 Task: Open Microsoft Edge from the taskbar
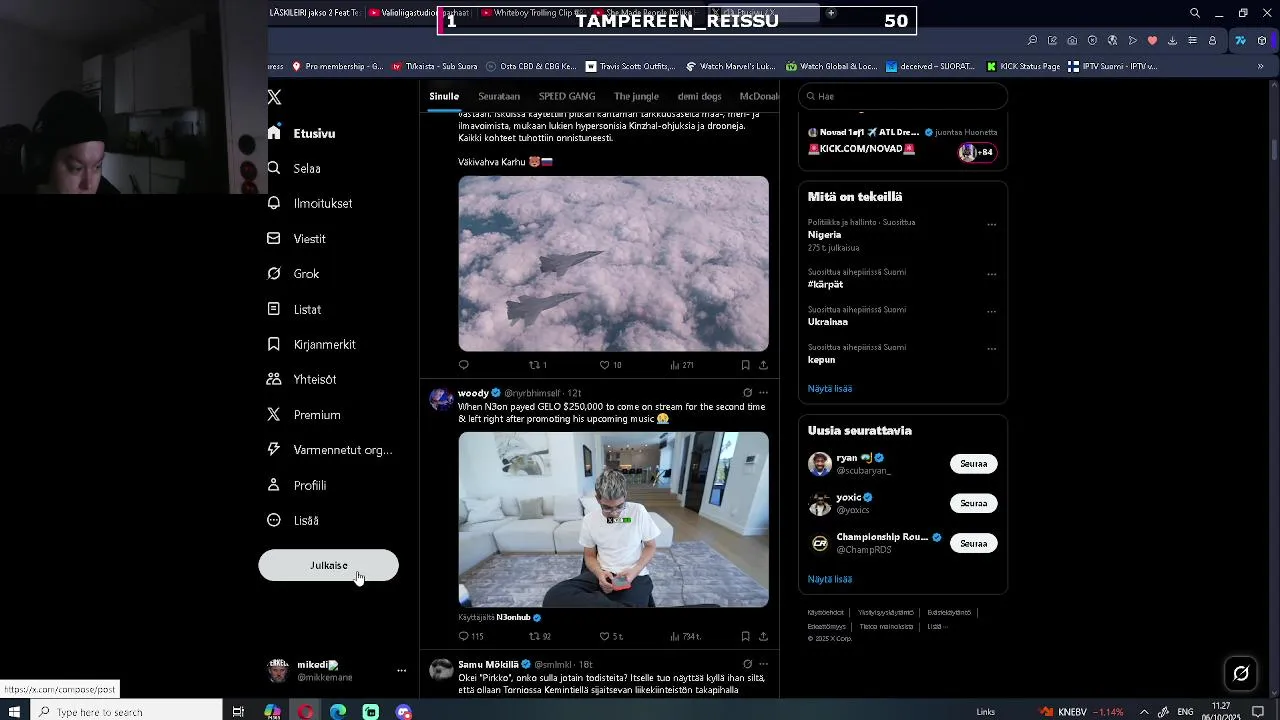(338, 712)
